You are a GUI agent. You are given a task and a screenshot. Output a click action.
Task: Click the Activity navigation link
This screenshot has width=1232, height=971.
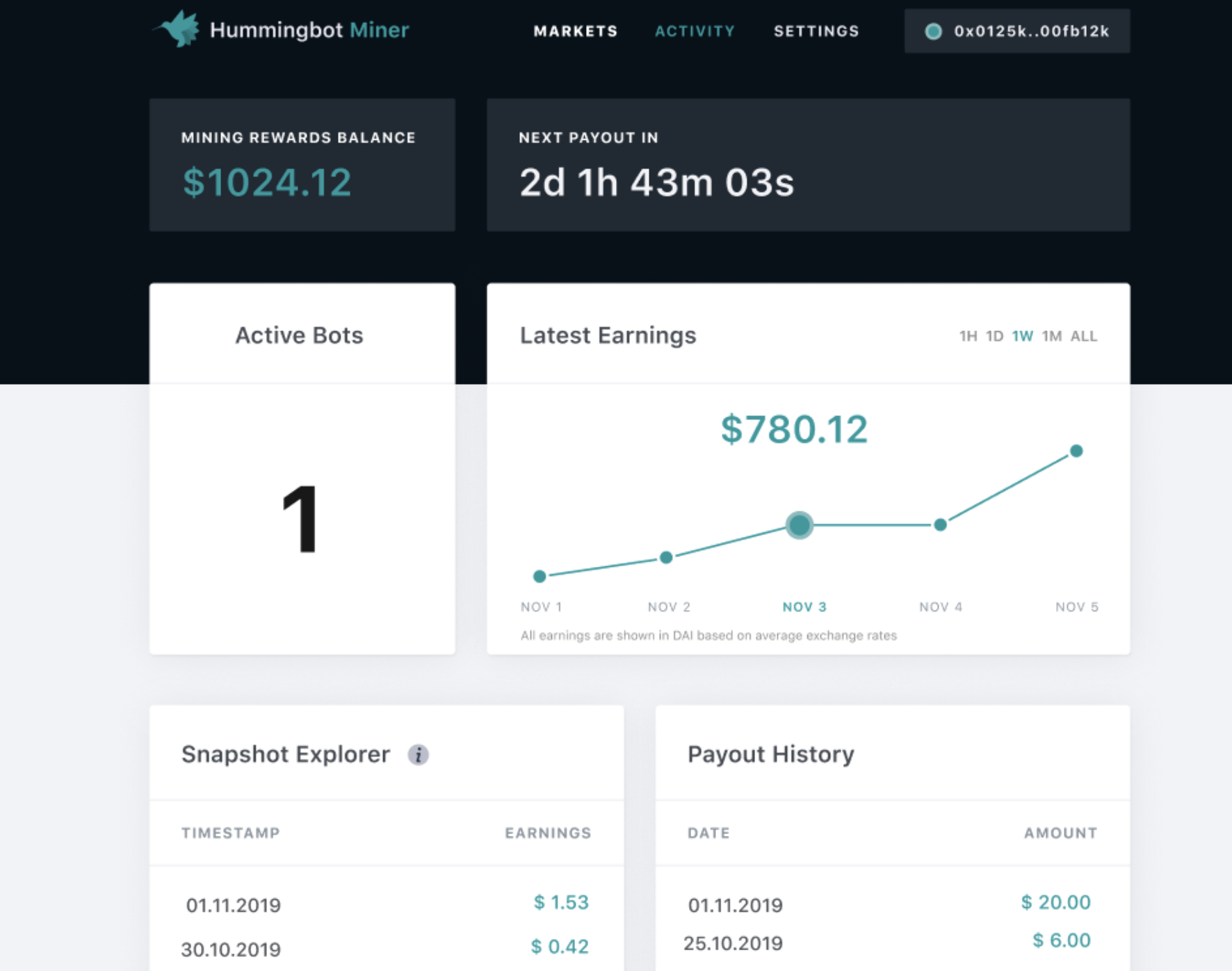click(x=695, y=31)
